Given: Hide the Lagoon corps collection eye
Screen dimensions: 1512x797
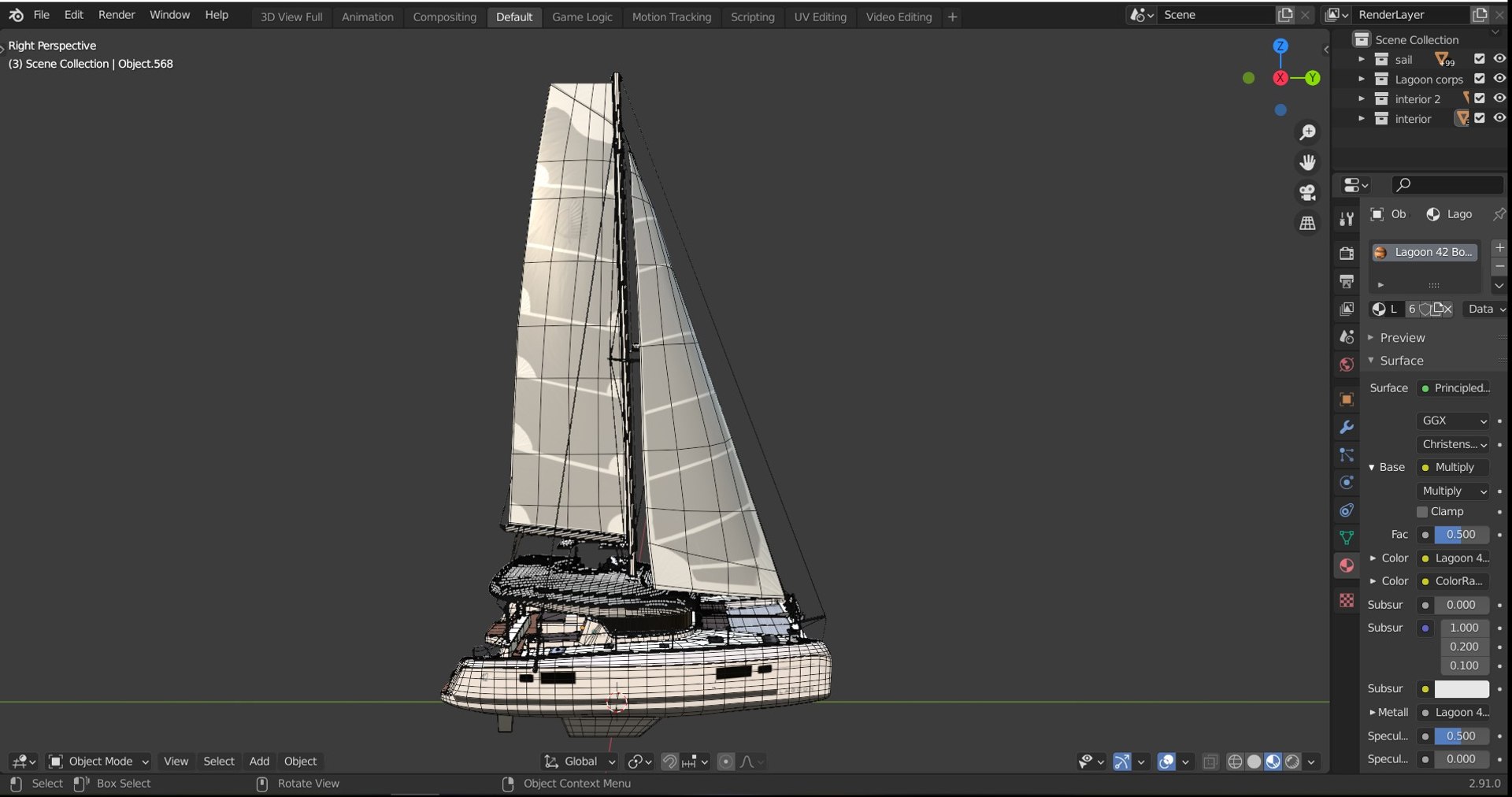Looking at the screenshot, I should pos(1499,78).
